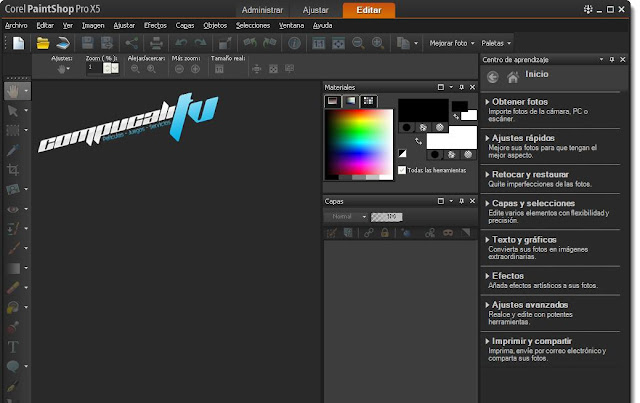
Task: Pin the Capas palette with pushpin icon
Action: 462,201
